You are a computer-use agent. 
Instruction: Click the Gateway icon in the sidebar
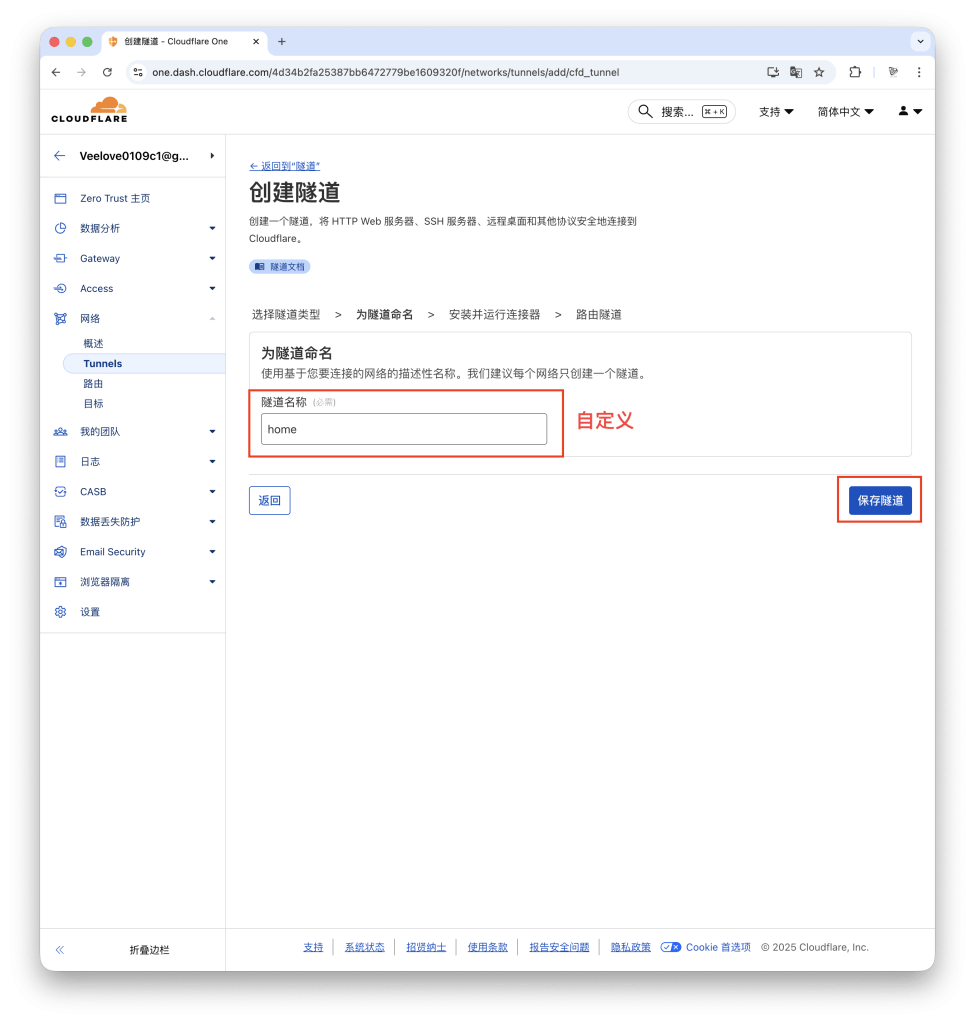coord(63,258)
